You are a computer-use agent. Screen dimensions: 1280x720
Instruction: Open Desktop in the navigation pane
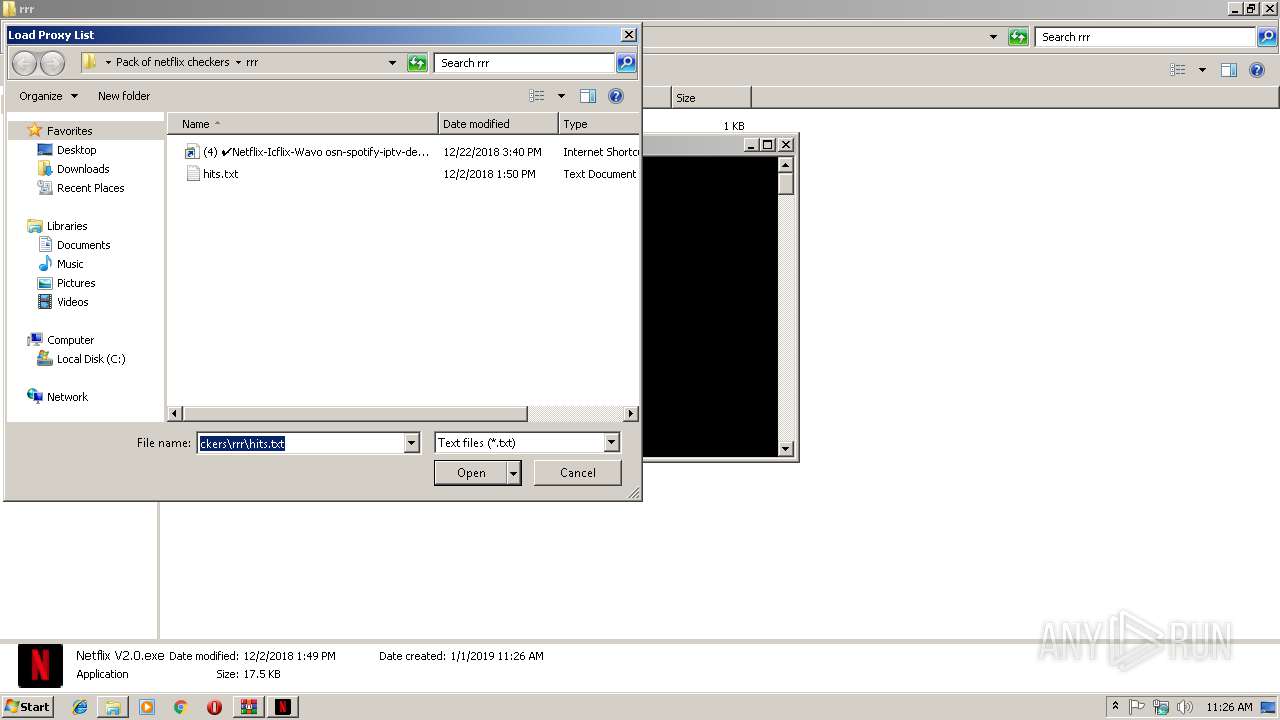point(76,150)
